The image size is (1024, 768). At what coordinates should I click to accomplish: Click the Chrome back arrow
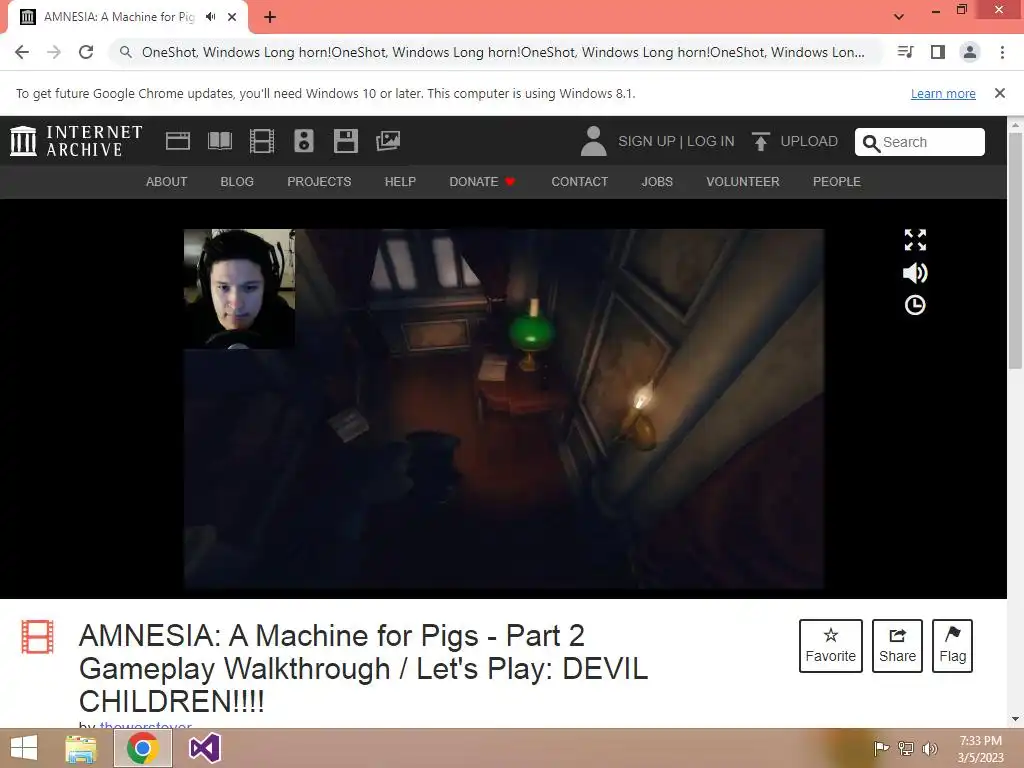[x=22, y=52]
